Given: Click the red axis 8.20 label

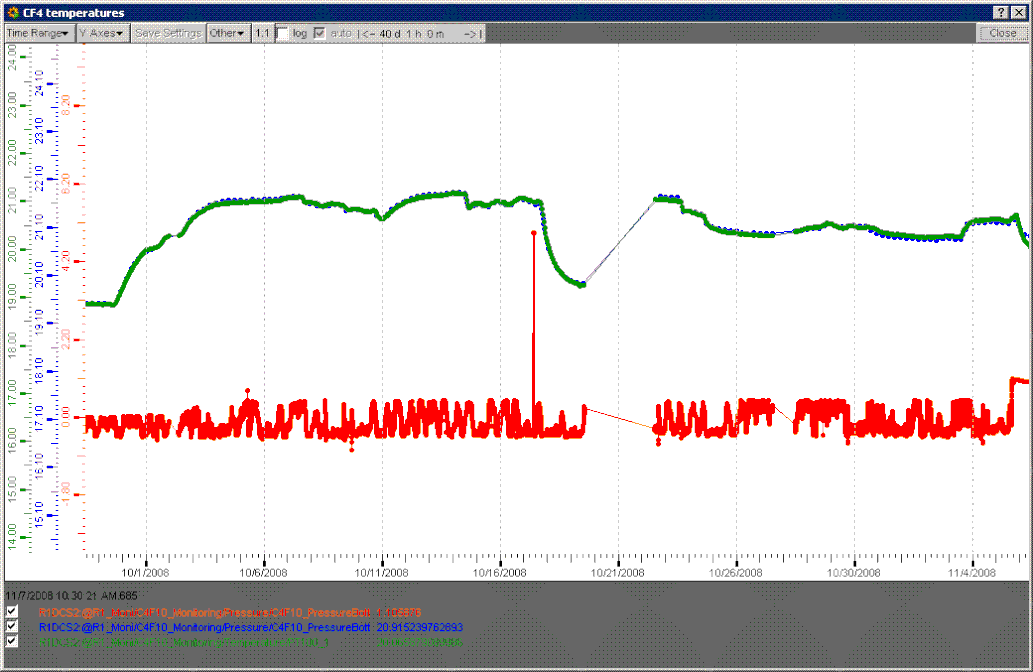Looking at the screenshot, I should (x=66, y=105).
